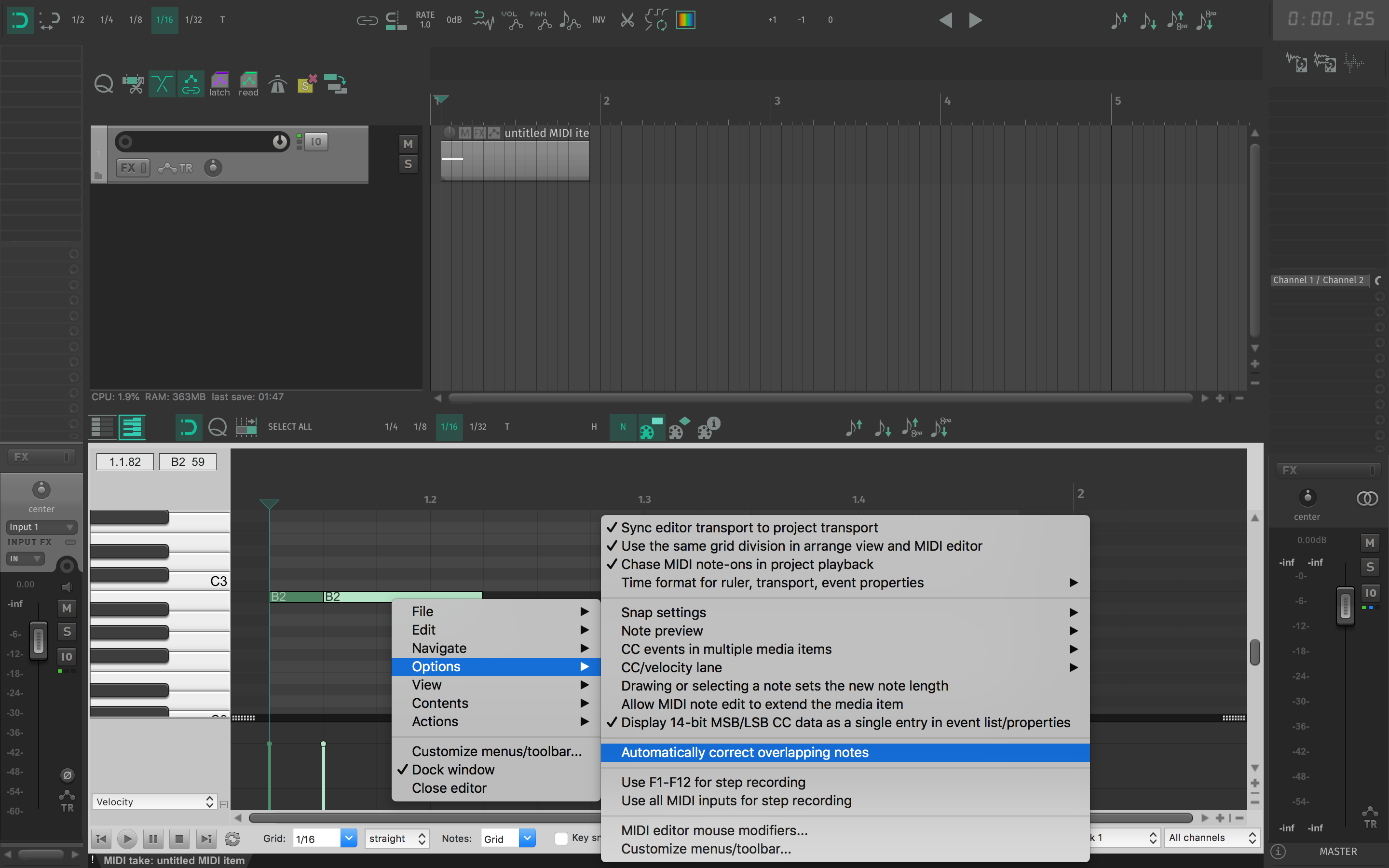Viewport: 1389px width, 868px height.
Task: Click Input 1 dropdown in mixer
Action: [x=41, y=527]
